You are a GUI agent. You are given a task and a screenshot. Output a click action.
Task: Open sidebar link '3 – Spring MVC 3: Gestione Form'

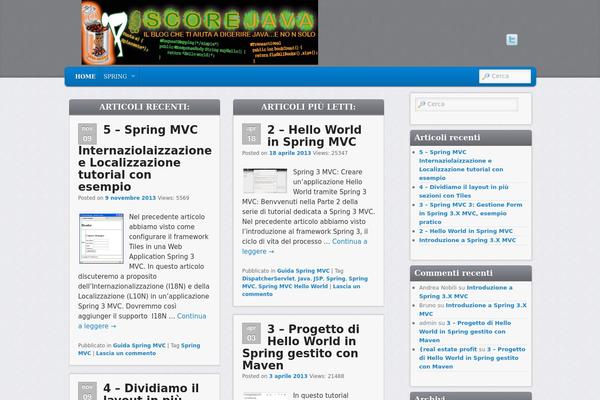[471, 213]
